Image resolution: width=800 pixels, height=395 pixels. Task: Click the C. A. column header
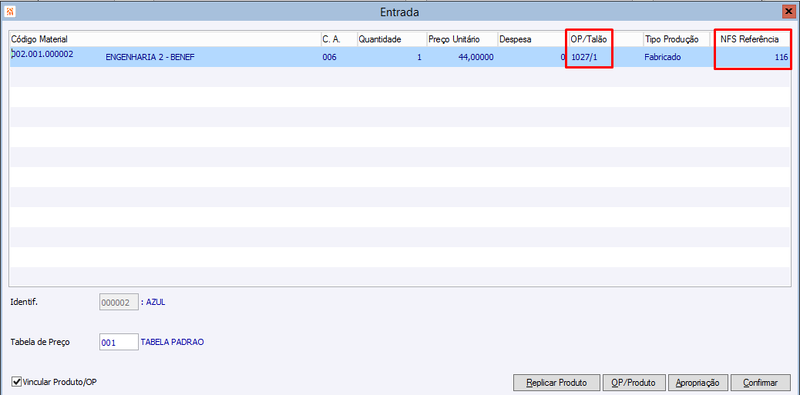point(338,39)
